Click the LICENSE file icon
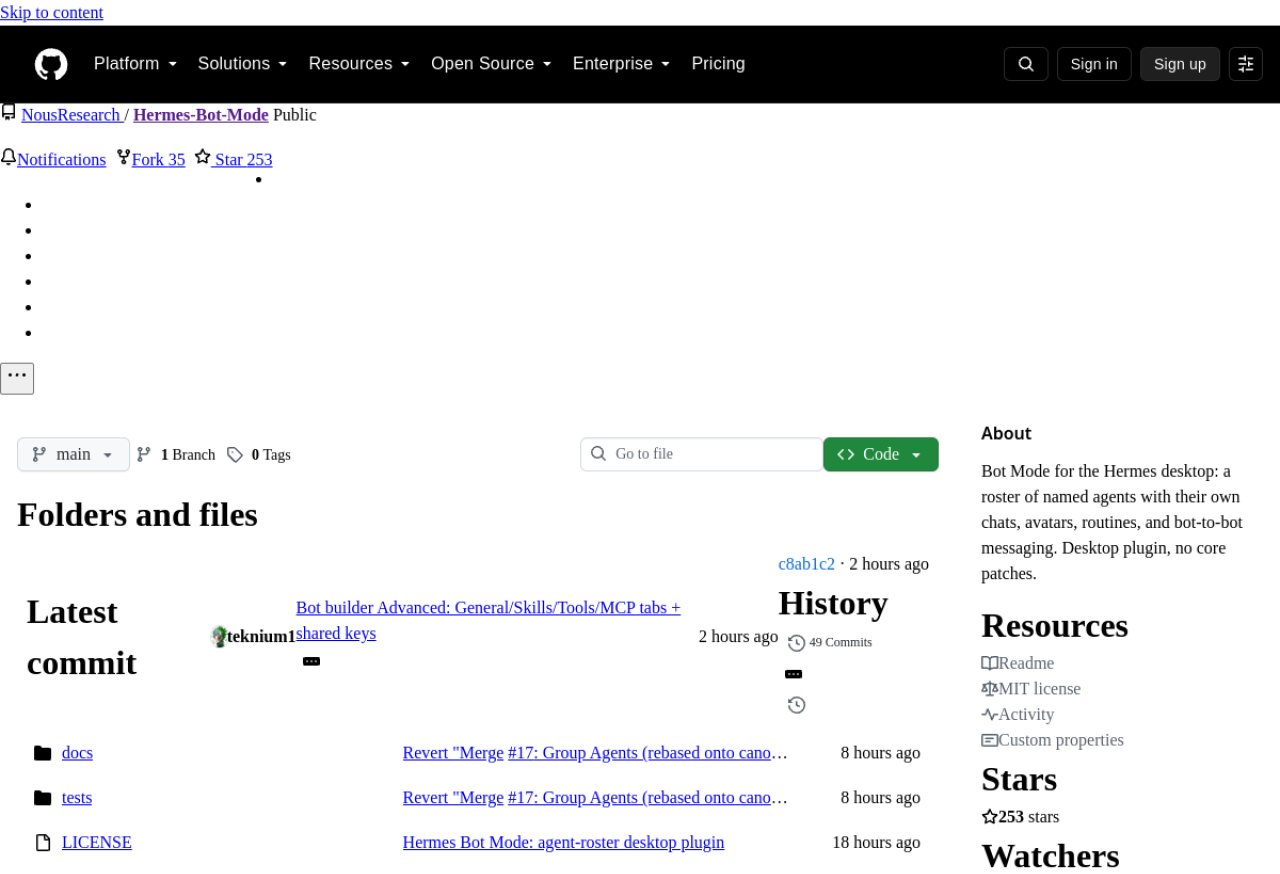The width and height of the screenshot is (1280, 874). [x=42, y=843]
